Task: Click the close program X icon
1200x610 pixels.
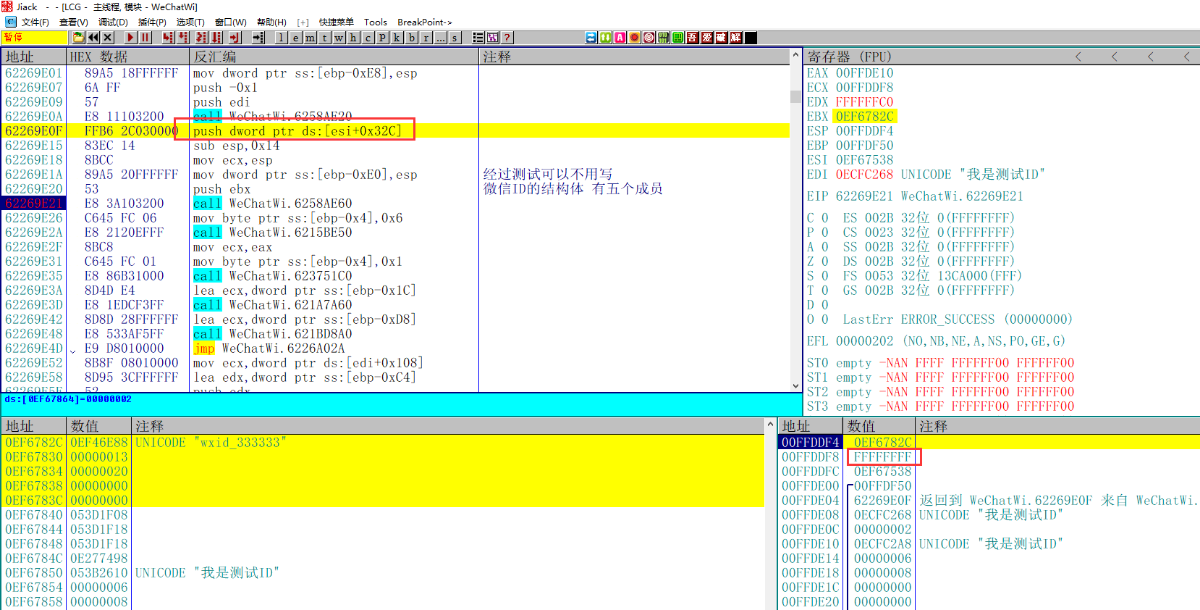Action: (107, 38)
